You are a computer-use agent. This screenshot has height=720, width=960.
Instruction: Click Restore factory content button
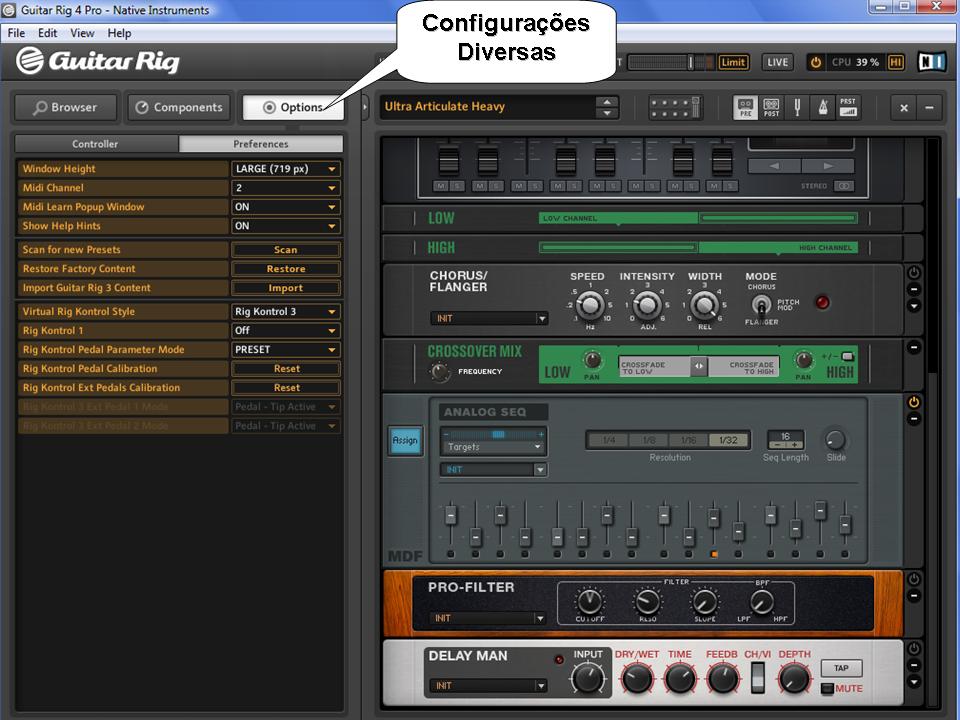click(x=285, y=269)
